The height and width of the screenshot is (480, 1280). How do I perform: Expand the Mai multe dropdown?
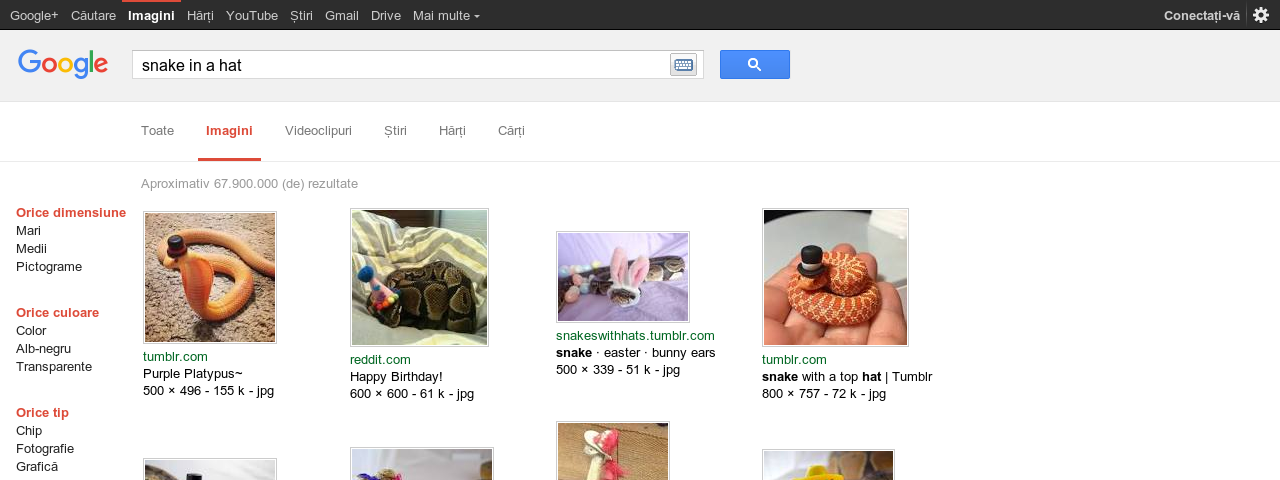(x=446, y=15)
